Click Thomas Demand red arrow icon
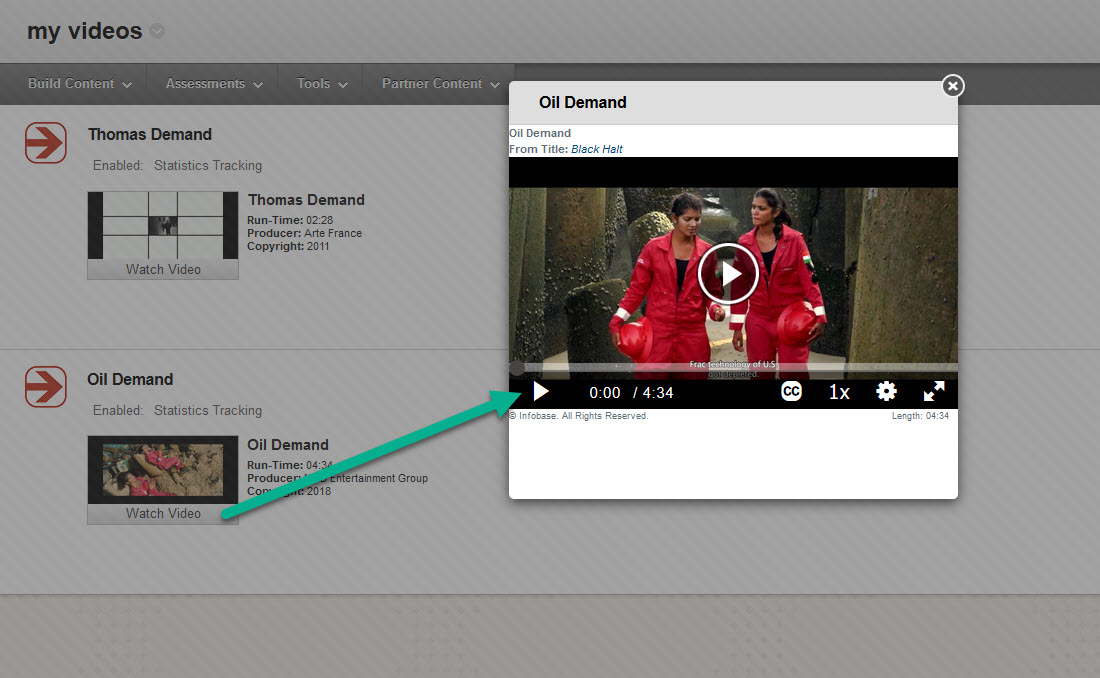This screenshot has height=678, width=1100. pos(46,142)
